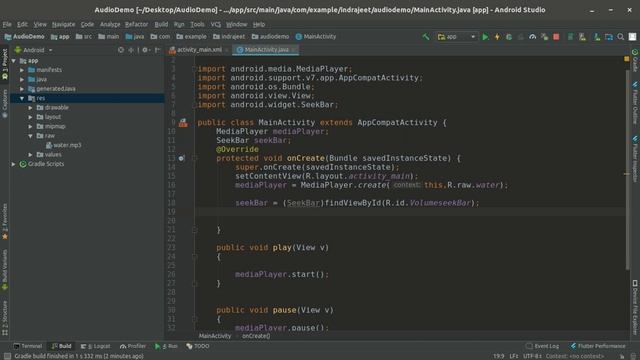Expand the mipmap folder arrow
The image size is (640, 360).
pyautogui.click(x=31, y=126)
